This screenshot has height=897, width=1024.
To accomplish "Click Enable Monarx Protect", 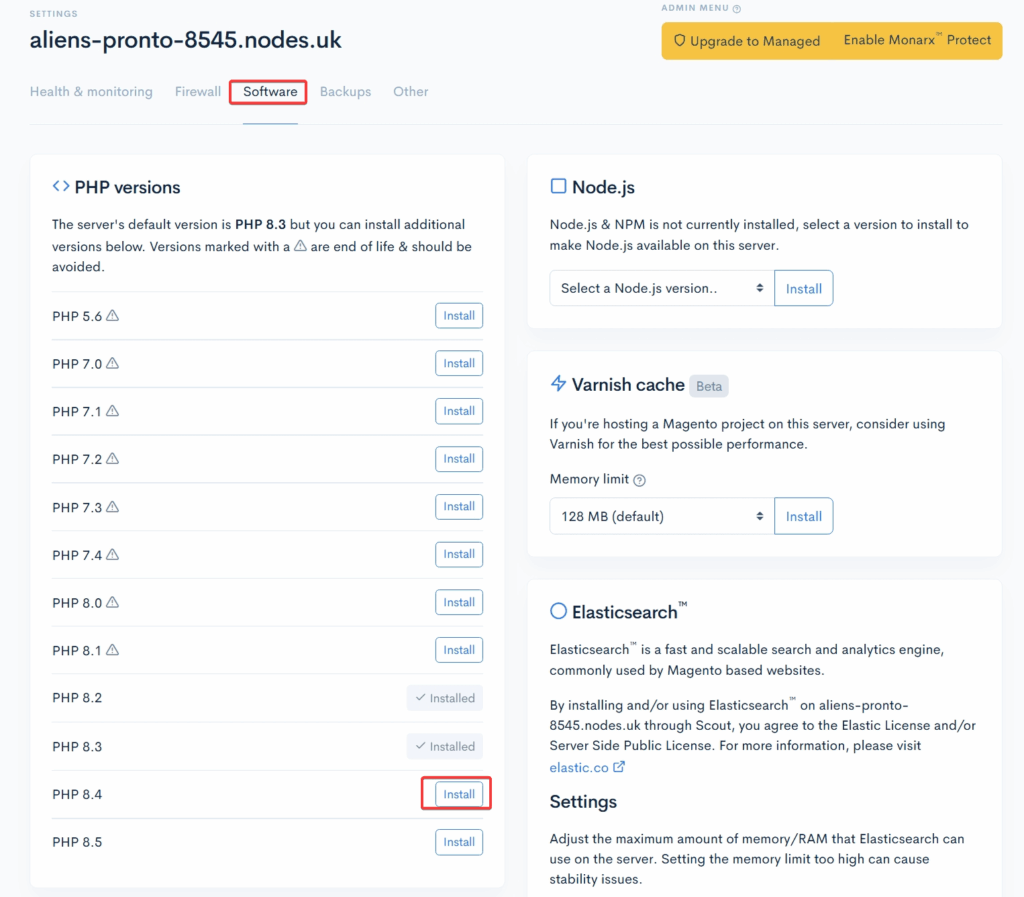I will [917, 41].
